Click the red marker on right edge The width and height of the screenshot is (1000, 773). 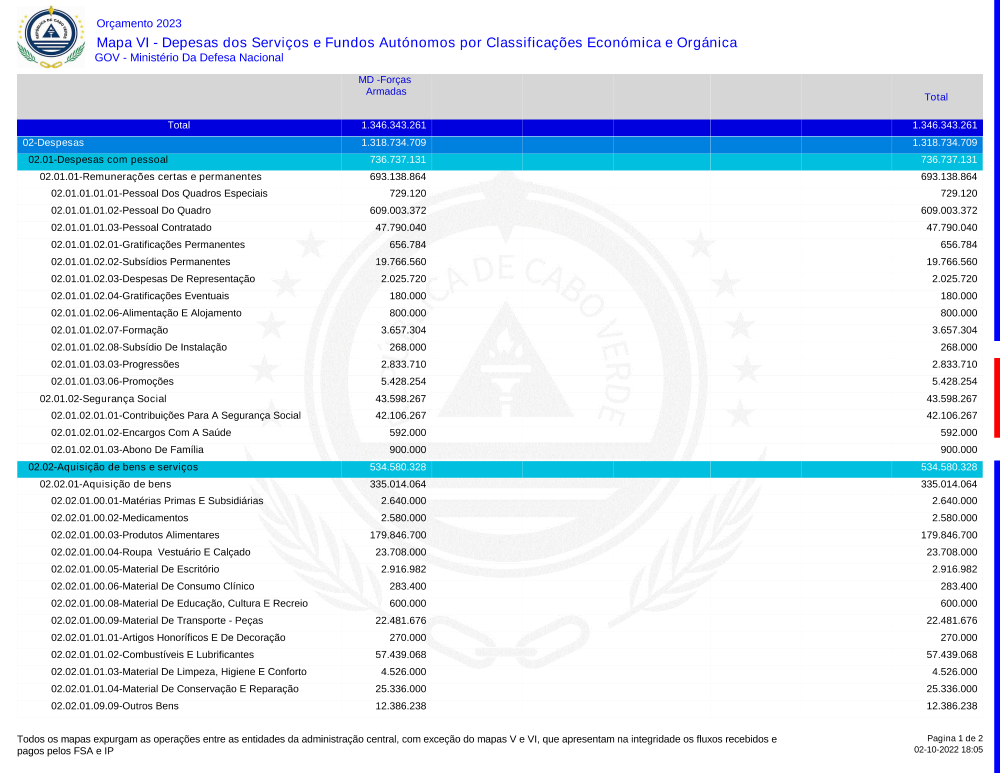pyautogui.click(x=996, y=397)
